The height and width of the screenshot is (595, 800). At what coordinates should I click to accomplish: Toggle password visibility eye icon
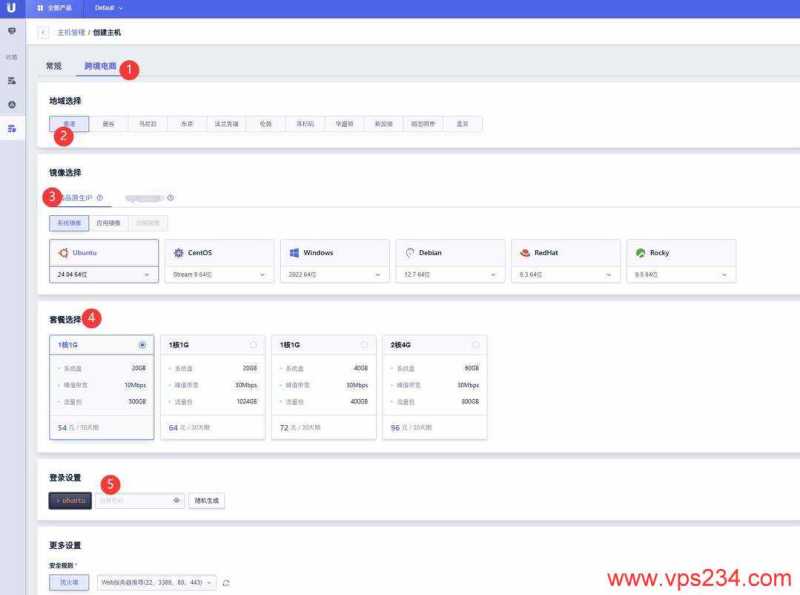point(177,500)
